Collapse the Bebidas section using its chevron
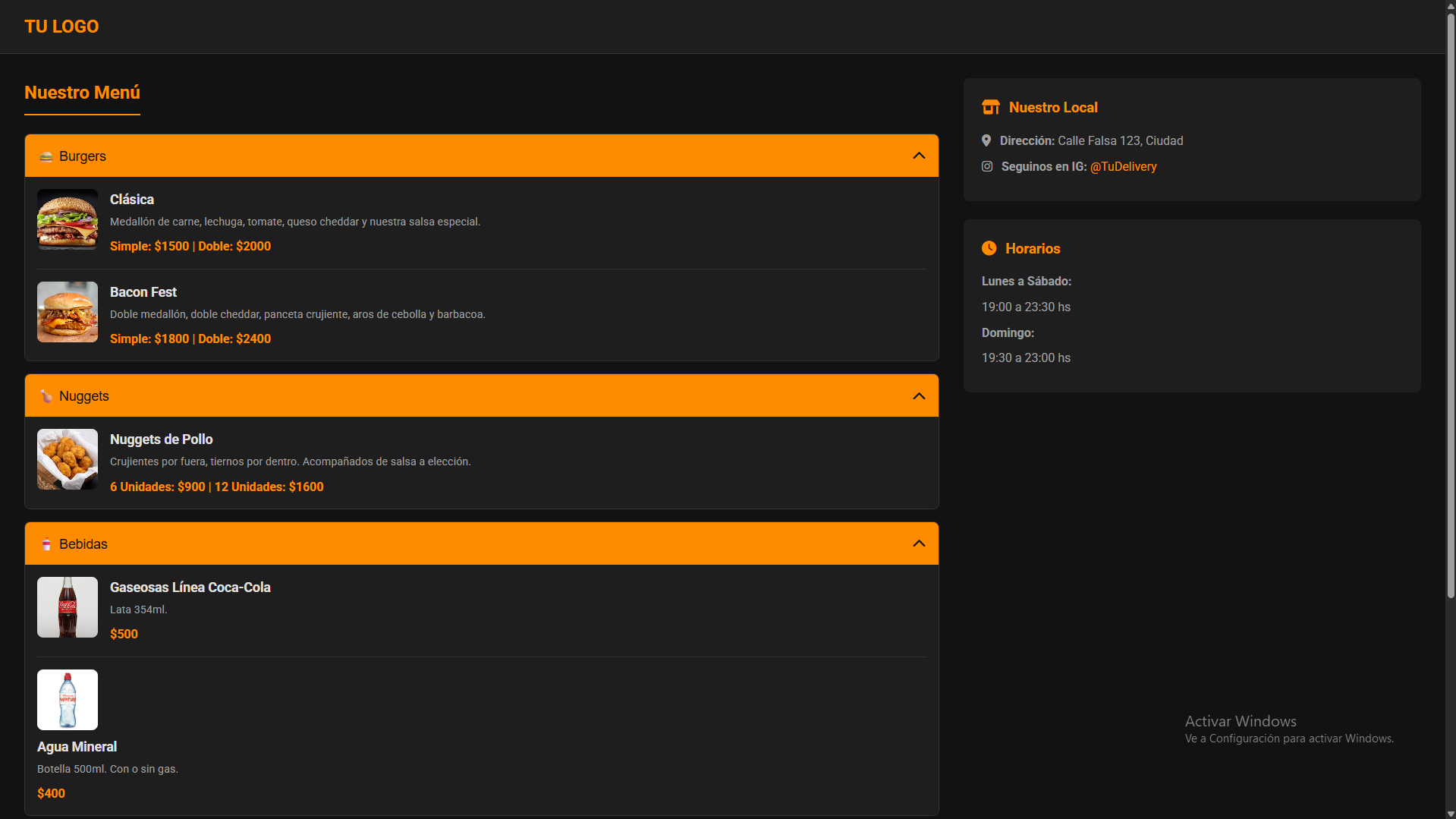 [x=919, y=543]
